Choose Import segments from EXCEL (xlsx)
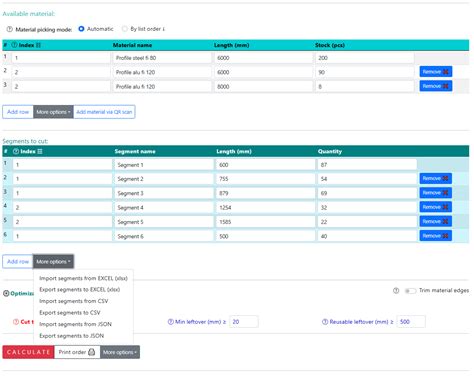 (x=83, y=278)
